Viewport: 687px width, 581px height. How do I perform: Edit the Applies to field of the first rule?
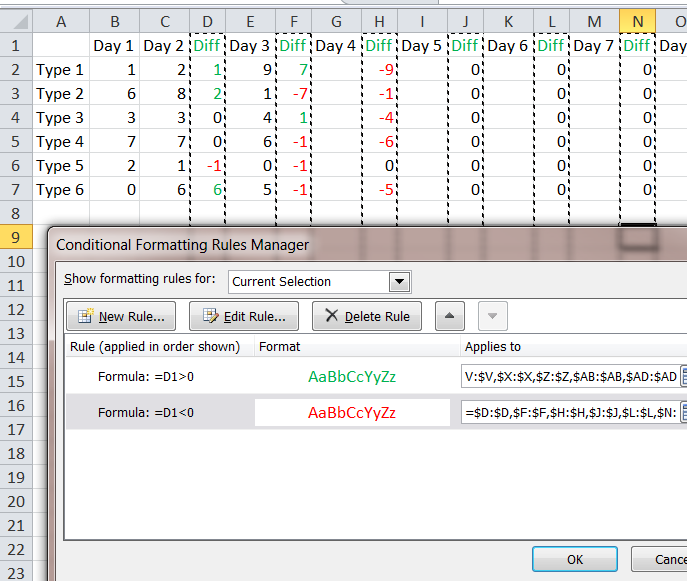pyautogui.click(x=570, y=377)
